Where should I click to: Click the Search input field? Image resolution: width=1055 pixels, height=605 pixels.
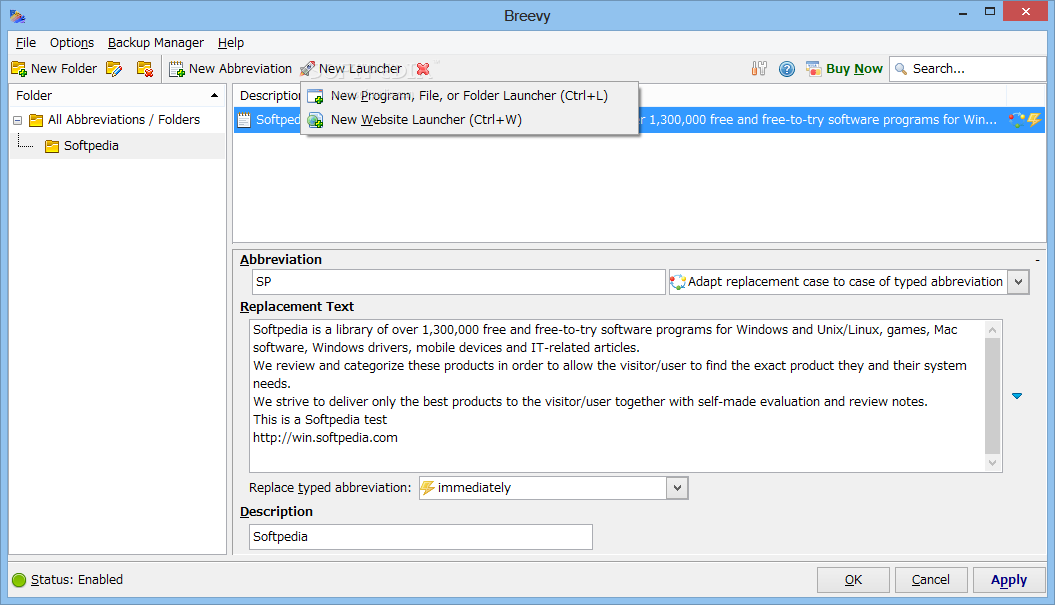(x=968, y=69)
